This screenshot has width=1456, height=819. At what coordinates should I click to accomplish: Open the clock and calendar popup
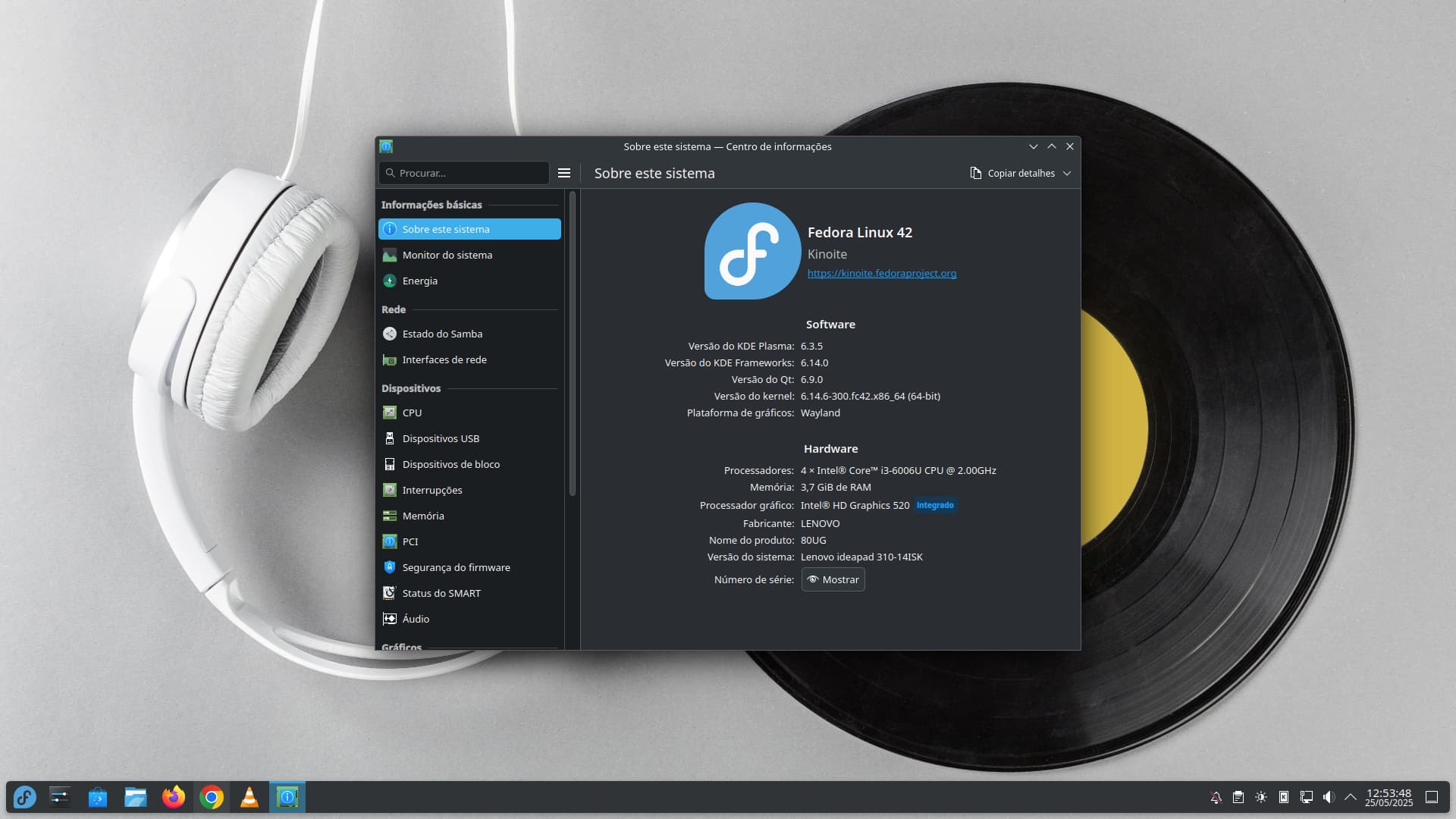1389,797
